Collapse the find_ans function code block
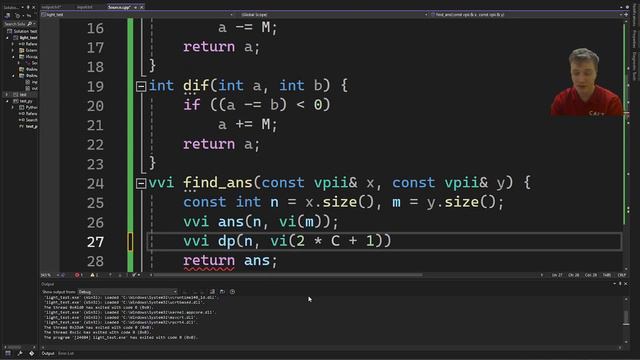The image size is (640, 360). (141, 184)
